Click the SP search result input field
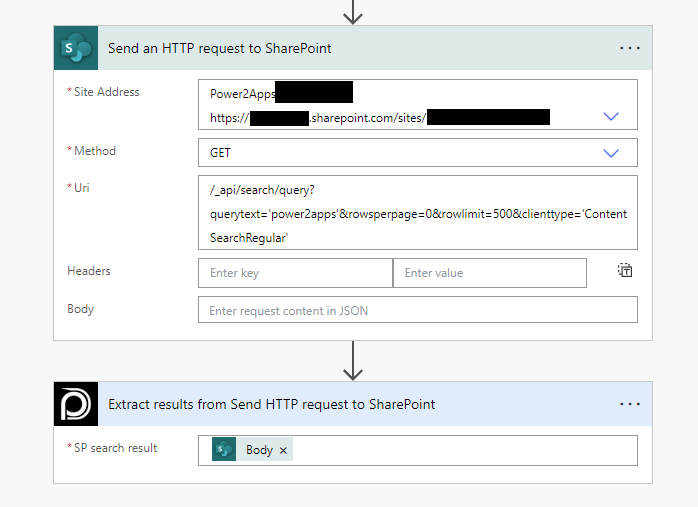The width and height of the screenshot is (698, 507). click(x=460, y=450)
